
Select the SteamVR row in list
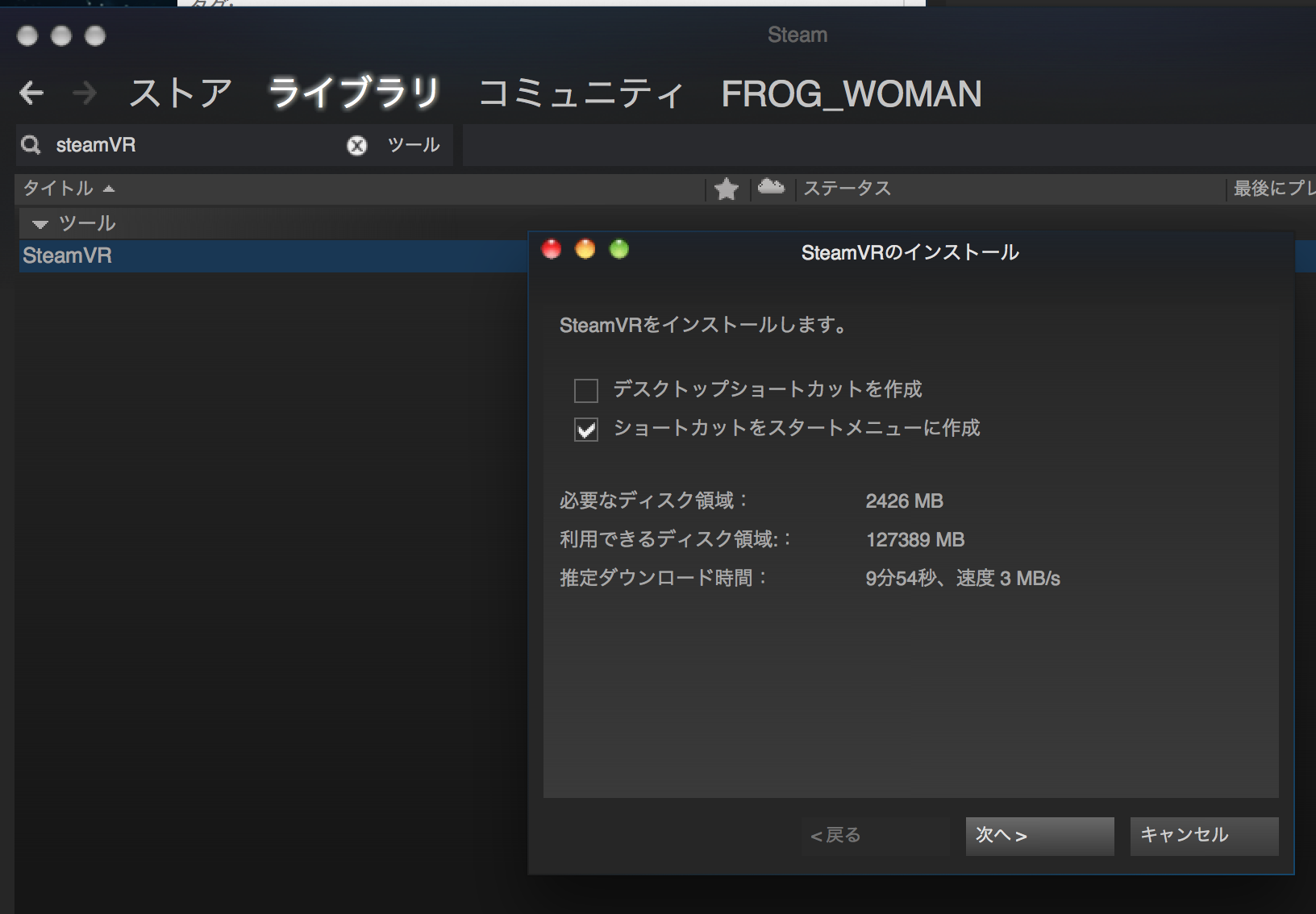point(273,256)
